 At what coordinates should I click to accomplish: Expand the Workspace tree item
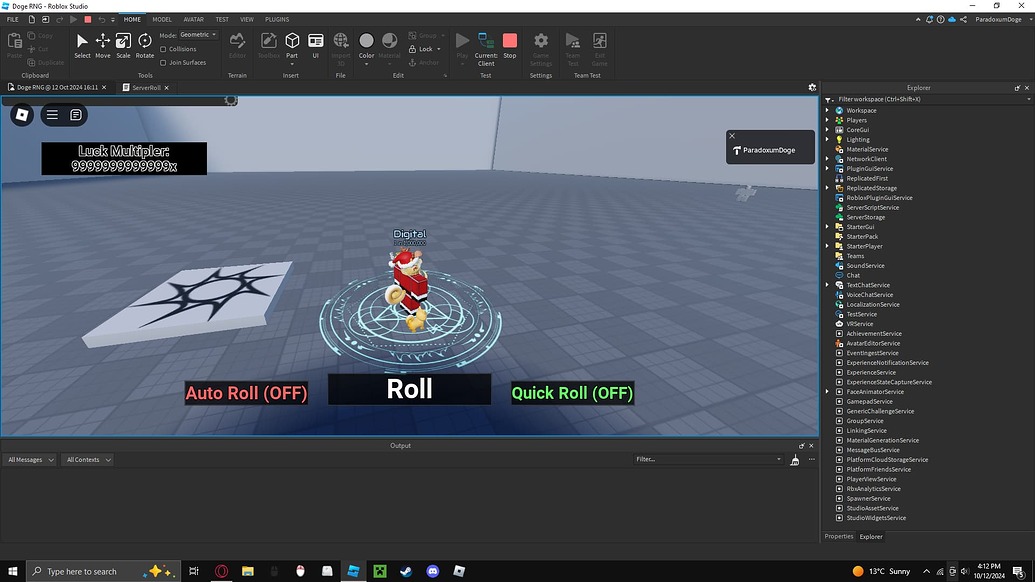tap(826, 110)
